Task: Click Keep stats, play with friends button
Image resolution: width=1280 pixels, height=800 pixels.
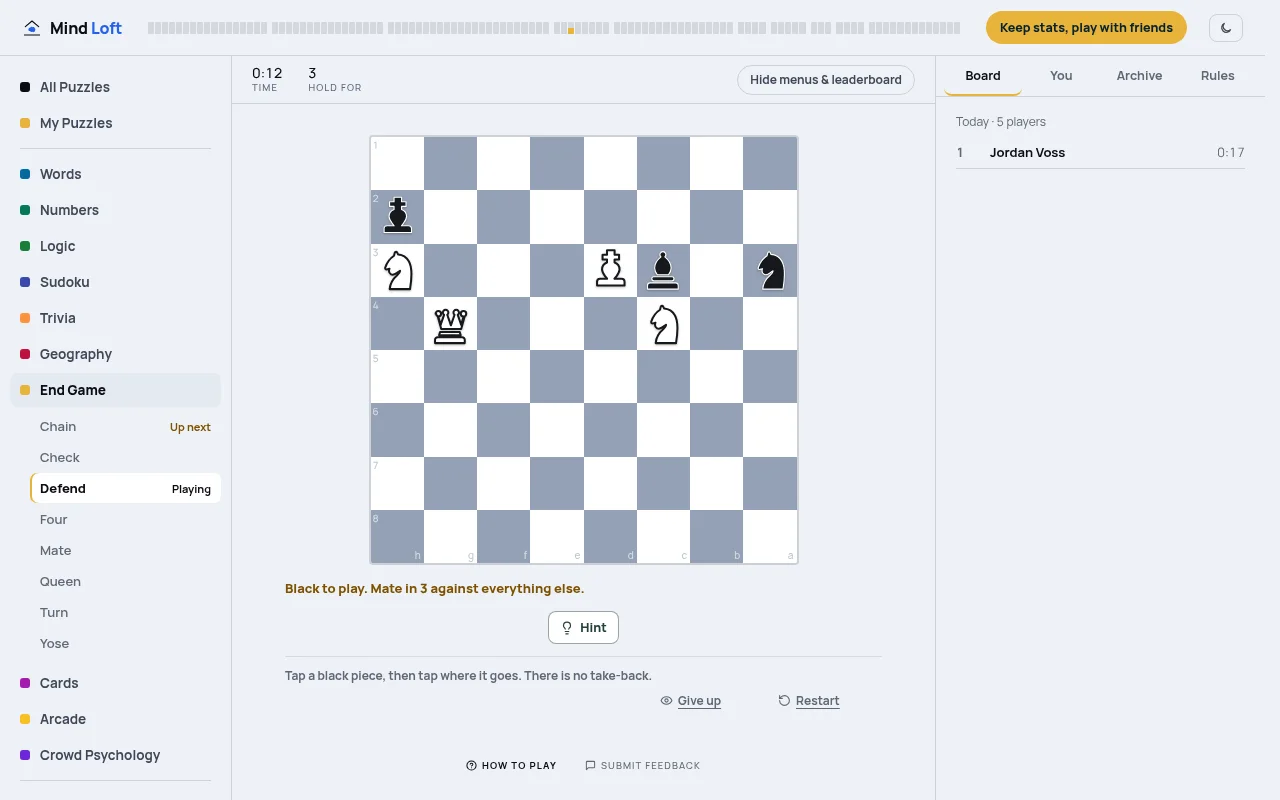Action: click(x=1086, y=28)
